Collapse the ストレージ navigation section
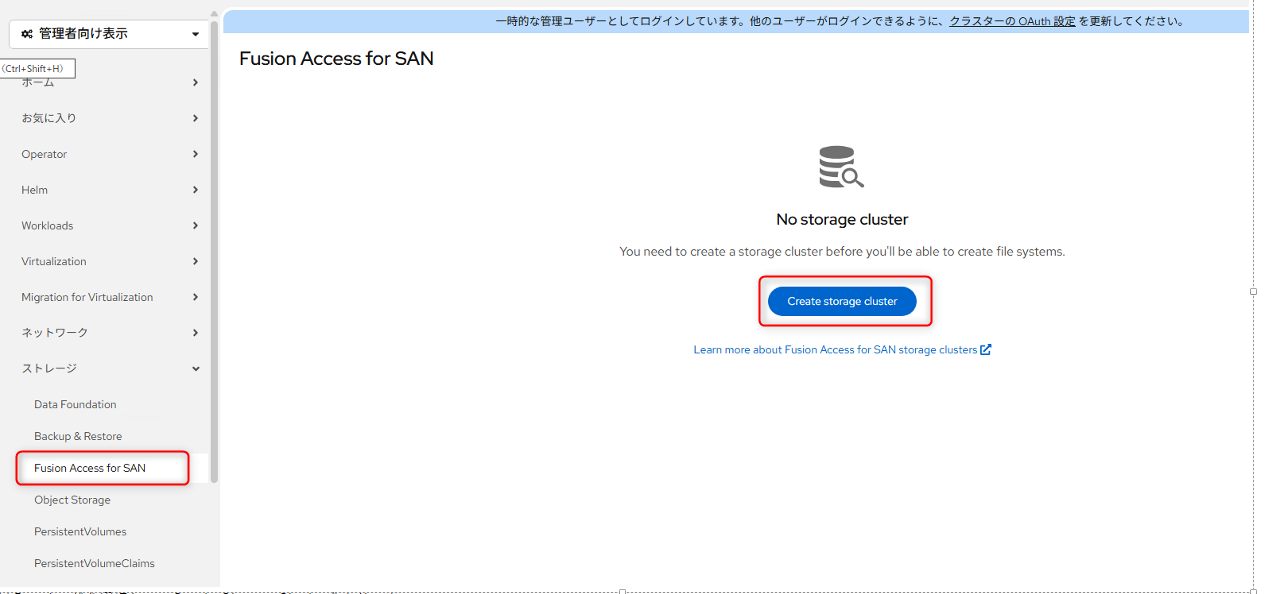The width and height of the screenshot is (1266, 594). tap(110, 369)
